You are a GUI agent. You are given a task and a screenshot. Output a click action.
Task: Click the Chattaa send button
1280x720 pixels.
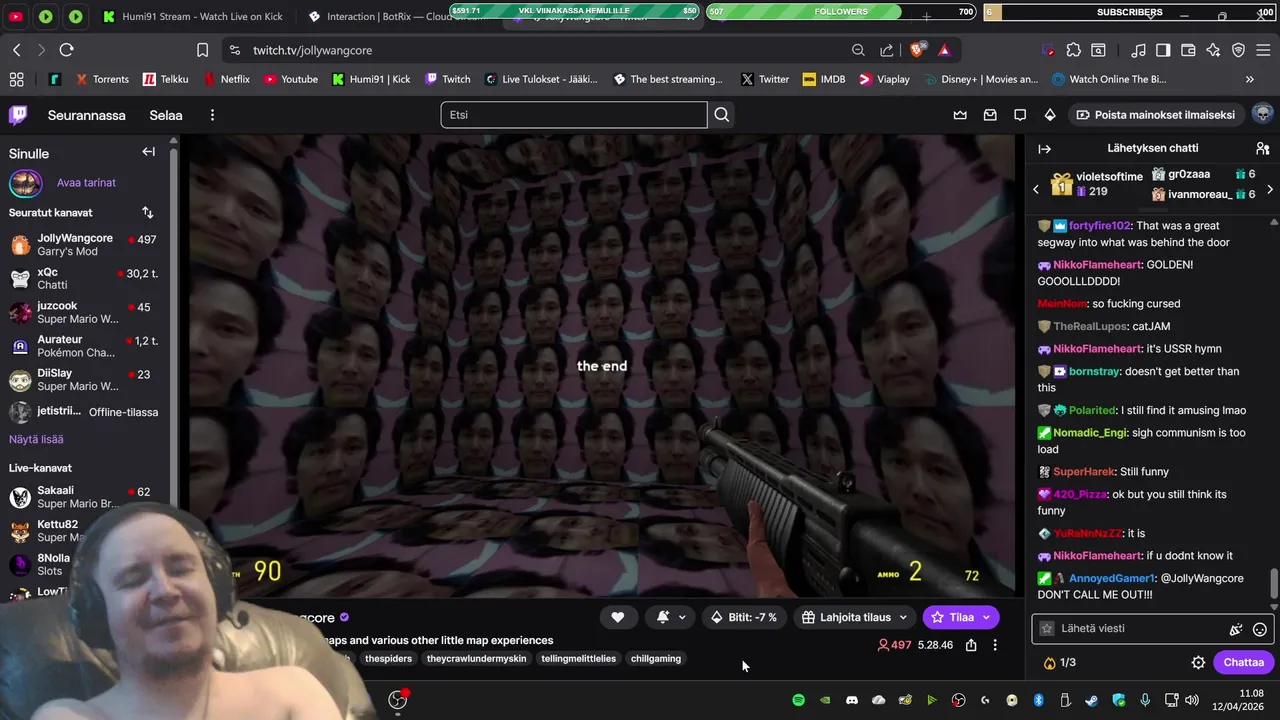pos(1243,662)
